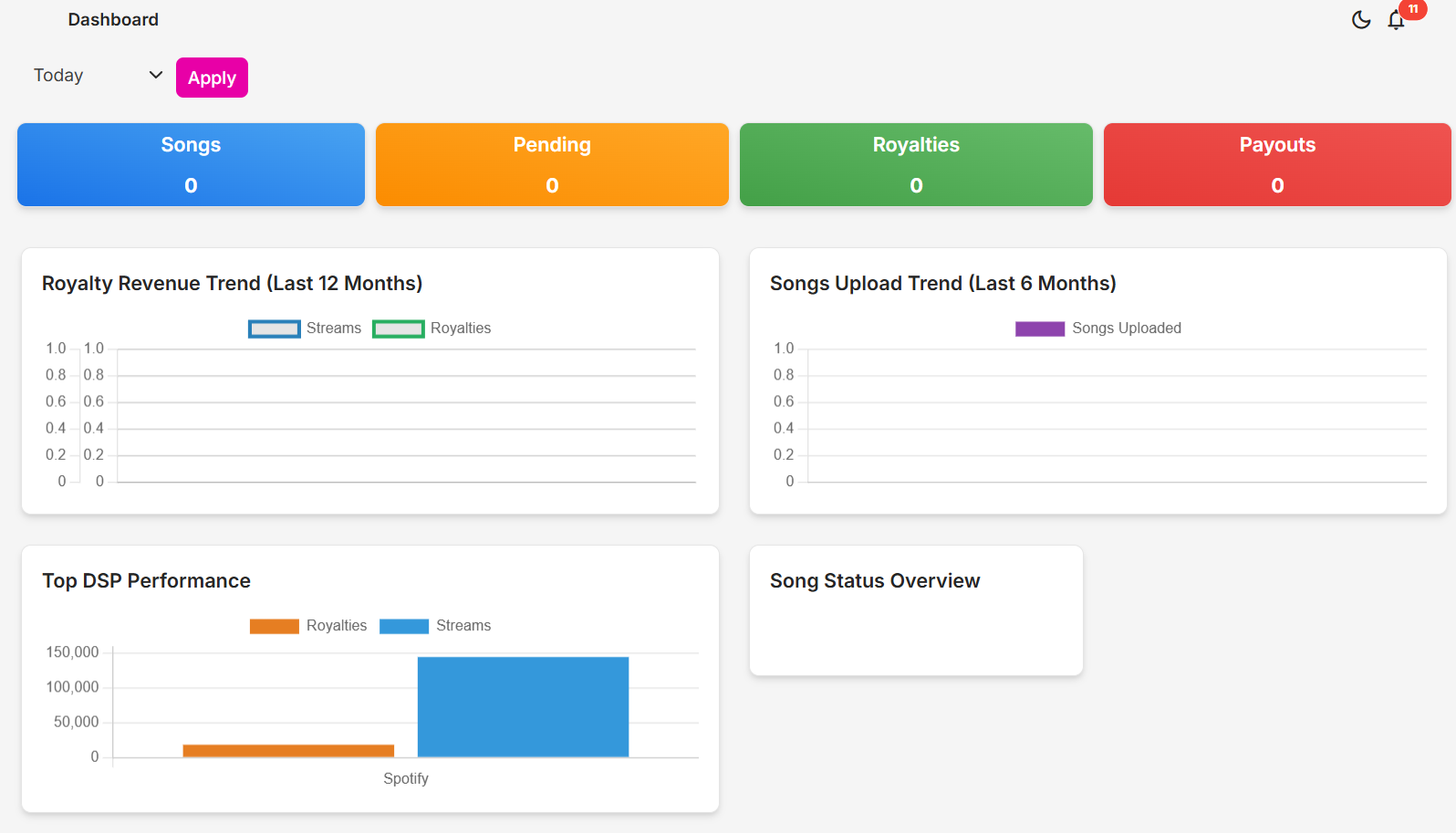Click the orange Spotify royalties bar
1456x833 pixels.
point(288,751)
